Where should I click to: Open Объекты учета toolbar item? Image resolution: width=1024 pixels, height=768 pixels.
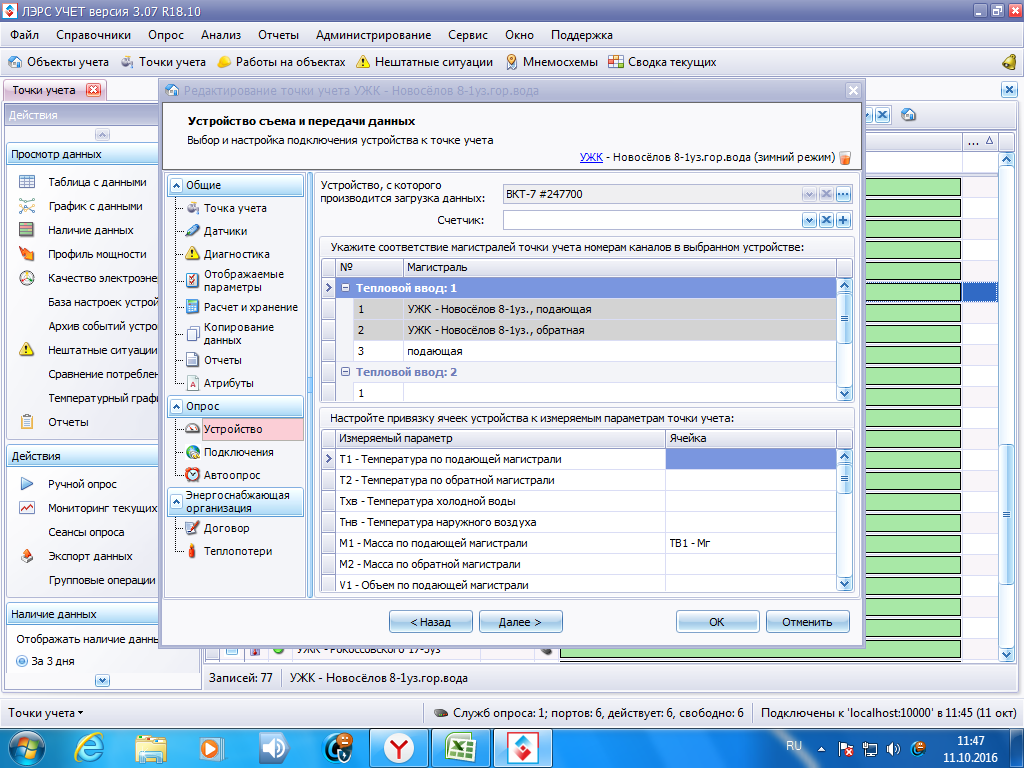click(x=58, y=62)
